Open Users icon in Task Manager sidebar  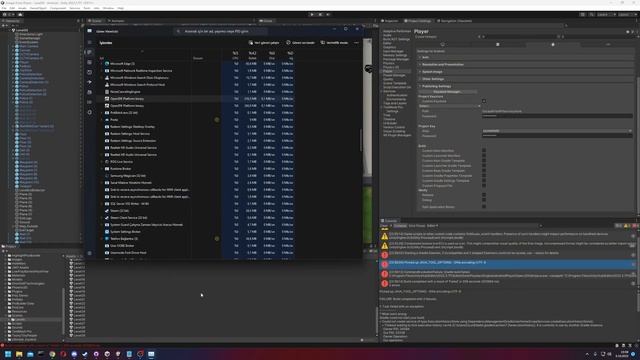(x=90, y=92)
